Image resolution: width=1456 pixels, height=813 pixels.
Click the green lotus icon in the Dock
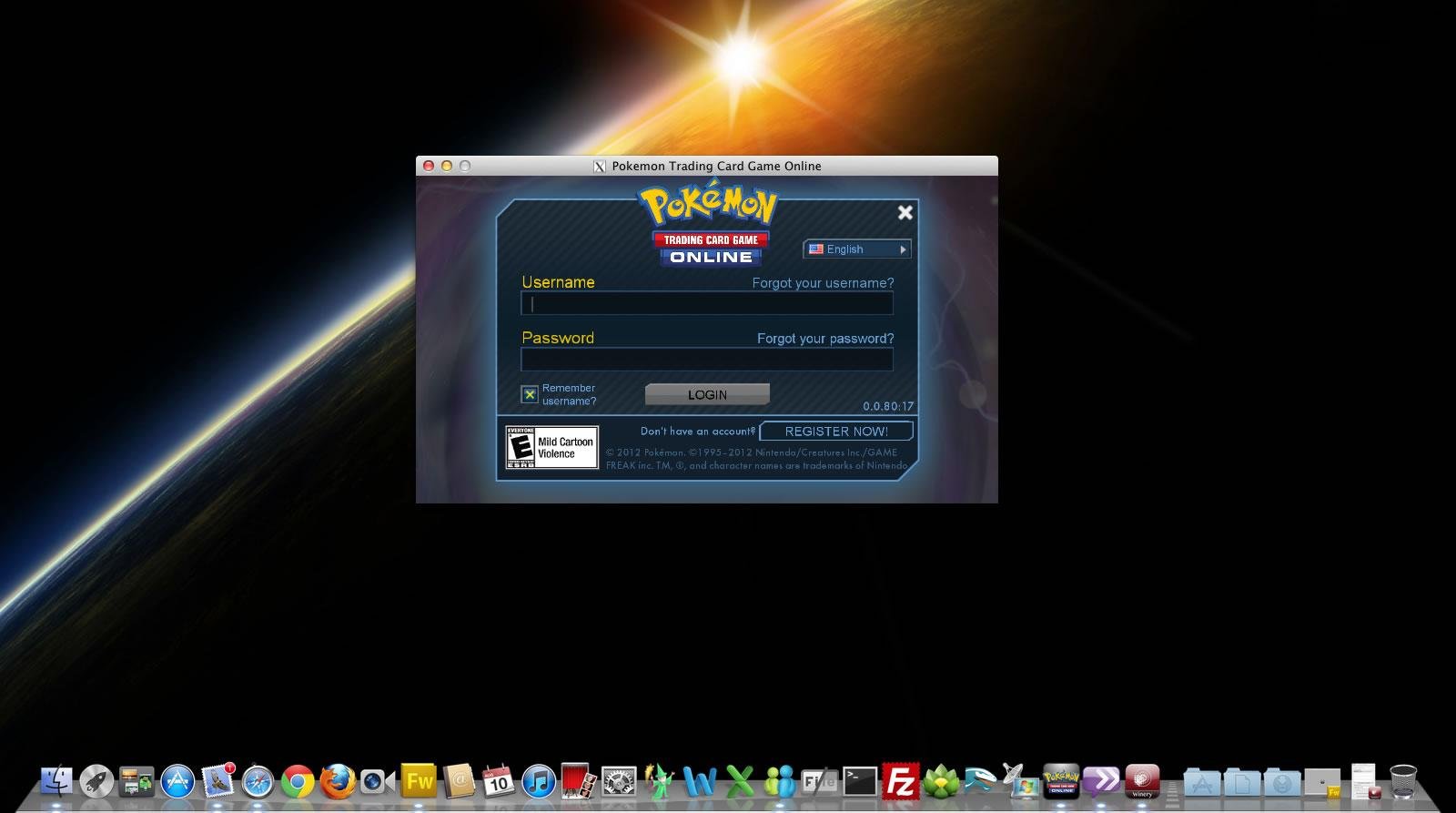pos(941,781)
